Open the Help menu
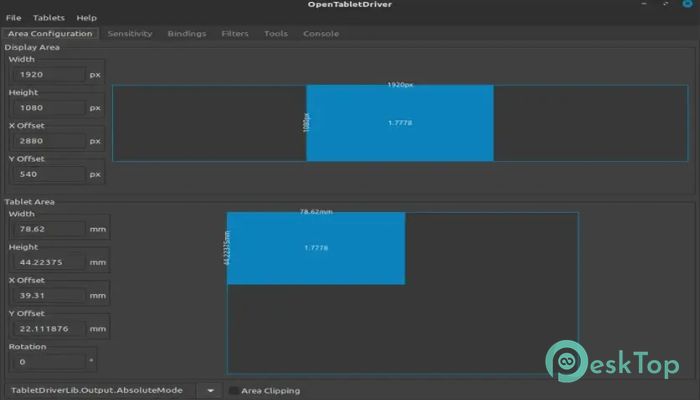Viewport: 700px width, 400px height. point(86,18)
